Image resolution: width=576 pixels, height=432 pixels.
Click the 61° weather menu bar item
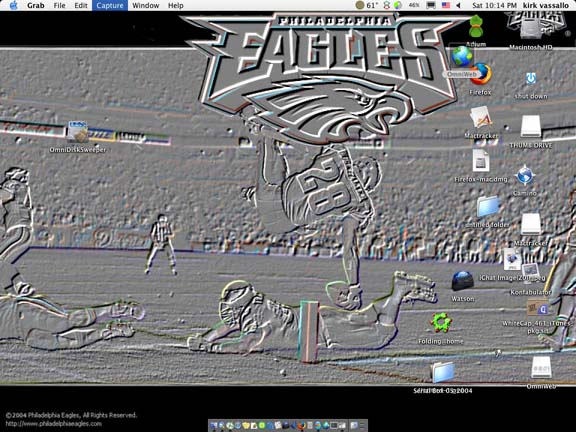point(367,5)
